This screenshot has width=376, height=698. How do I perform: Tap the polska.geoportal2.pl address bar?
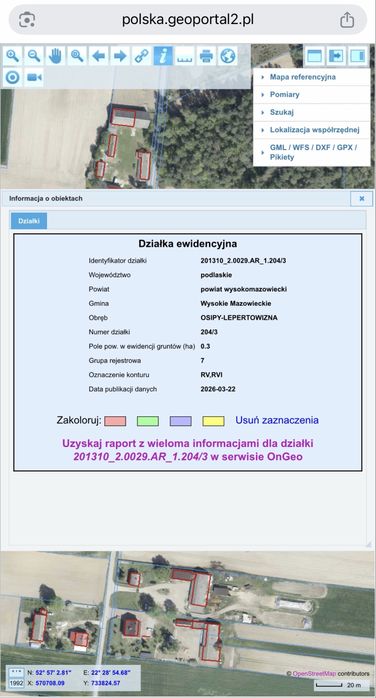[x=188, y=20]
